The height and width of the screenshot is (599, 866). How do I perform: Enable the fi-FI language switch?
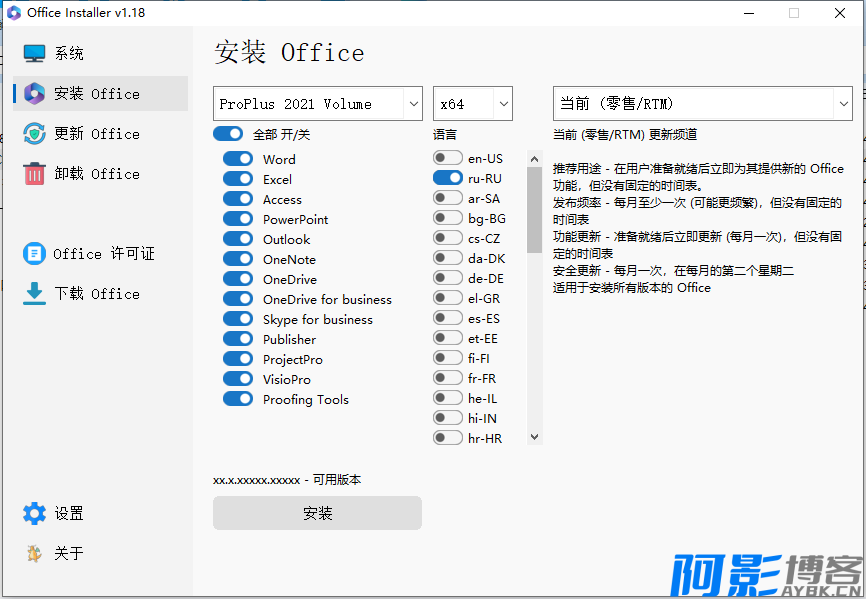(x=447, y=358)
